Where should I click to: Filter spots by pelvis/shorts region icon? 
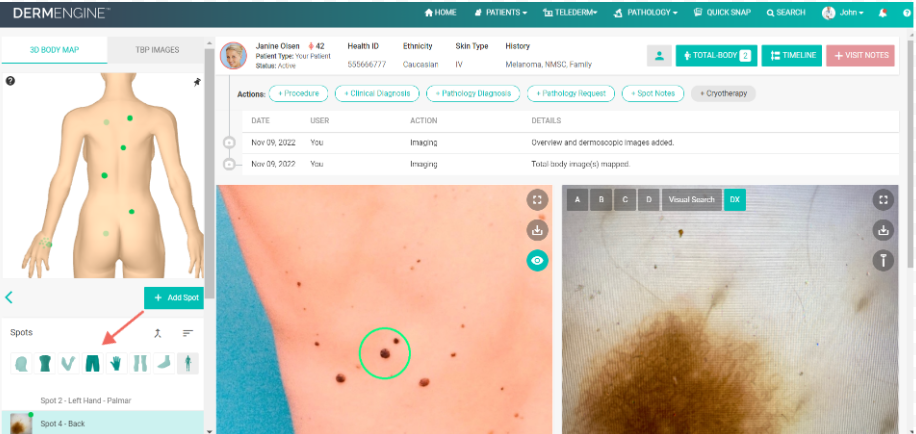(93, 363)
